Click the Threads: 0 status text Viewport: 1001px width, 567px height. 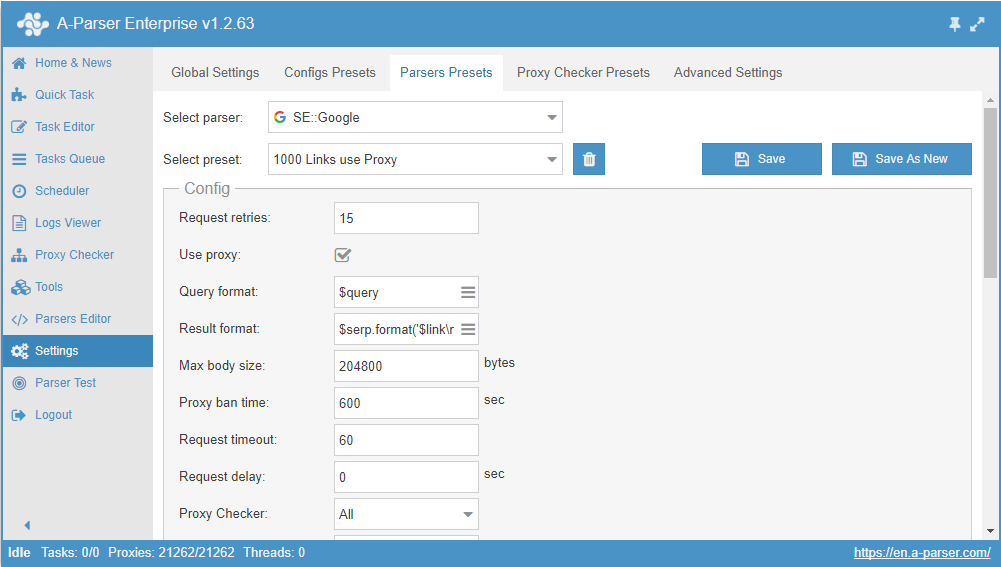pos(274,552)
